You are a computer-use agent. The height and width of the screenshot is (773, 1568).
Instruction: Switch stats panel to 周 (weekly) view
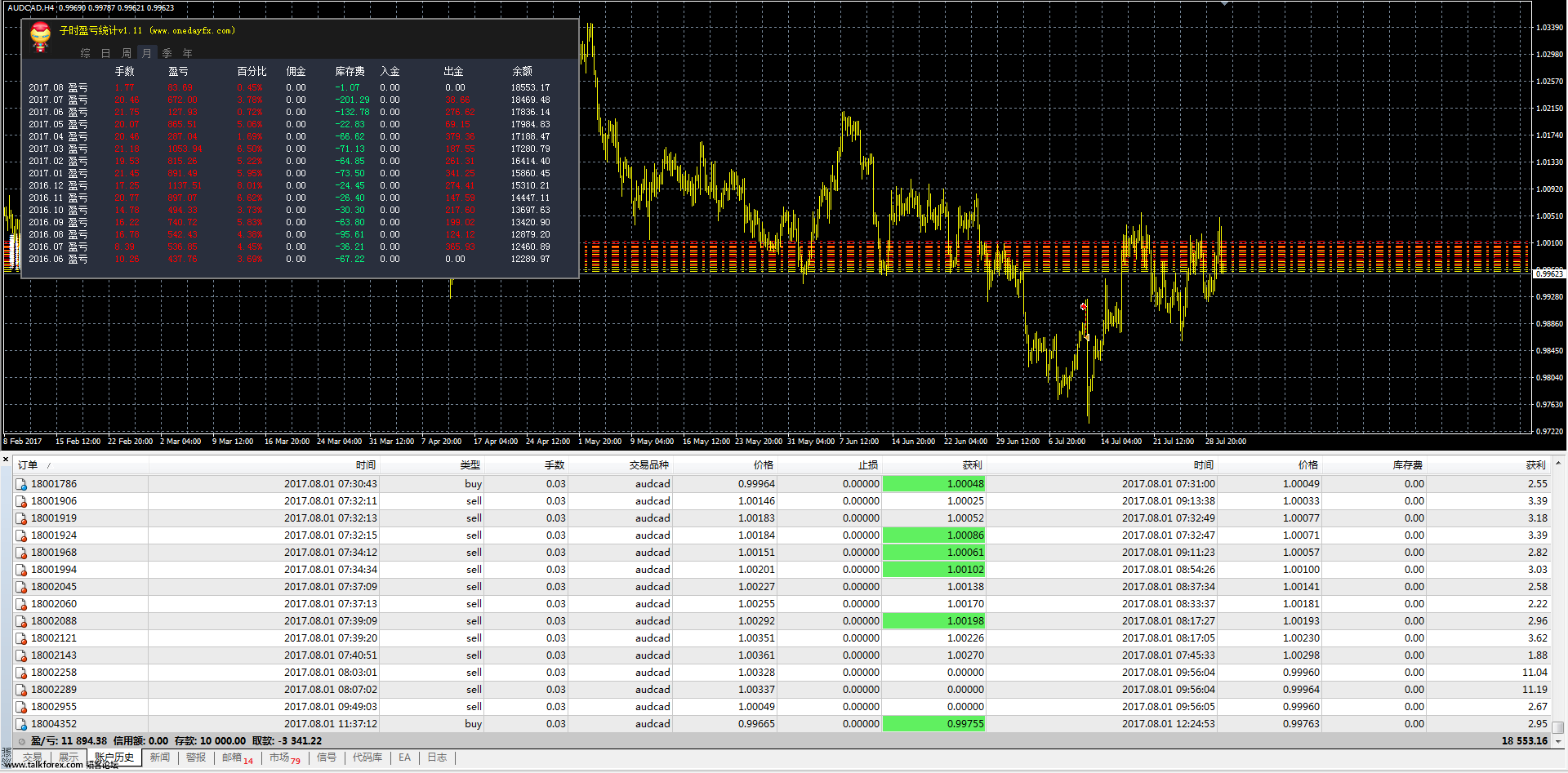point(127,53)
